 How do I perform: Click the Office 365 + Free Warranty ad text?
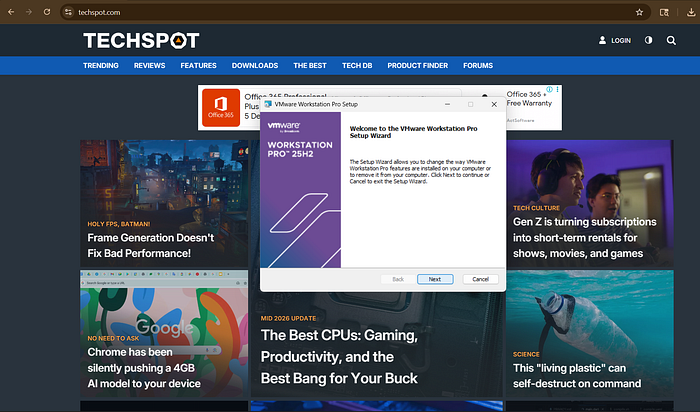[x=529, y=99]
